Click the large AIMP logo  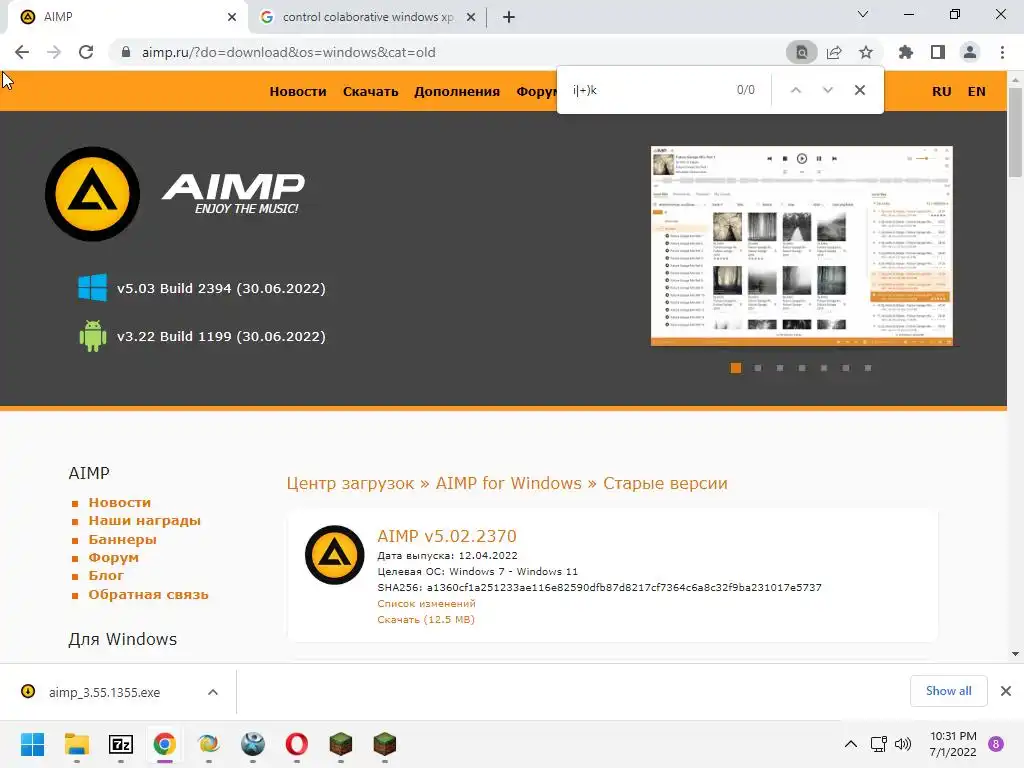click(93, 194)
